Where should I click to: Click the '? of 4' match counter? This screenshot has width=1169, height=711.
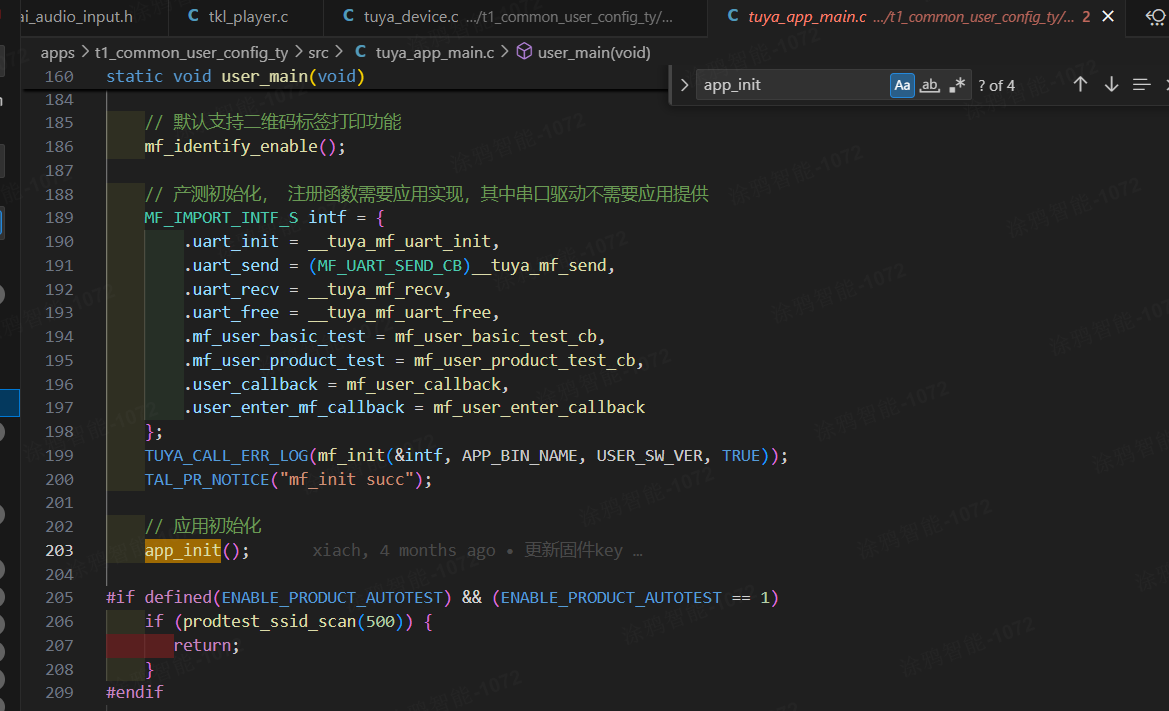click(x=997, y=86)
